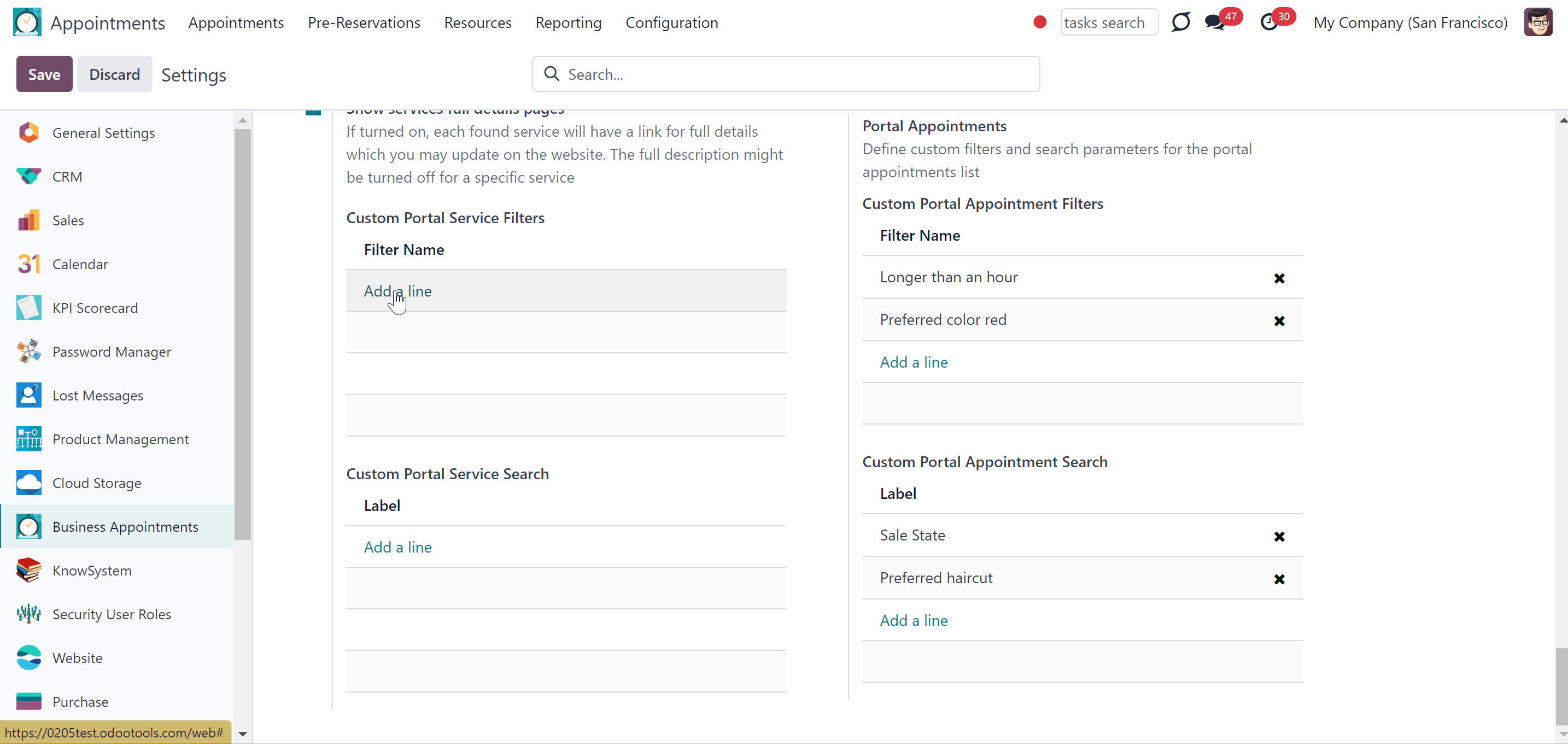Click the sidebar scrollbar thumb
The width and height of the screenshot is (1568, 744).
(x=242, y=334)
